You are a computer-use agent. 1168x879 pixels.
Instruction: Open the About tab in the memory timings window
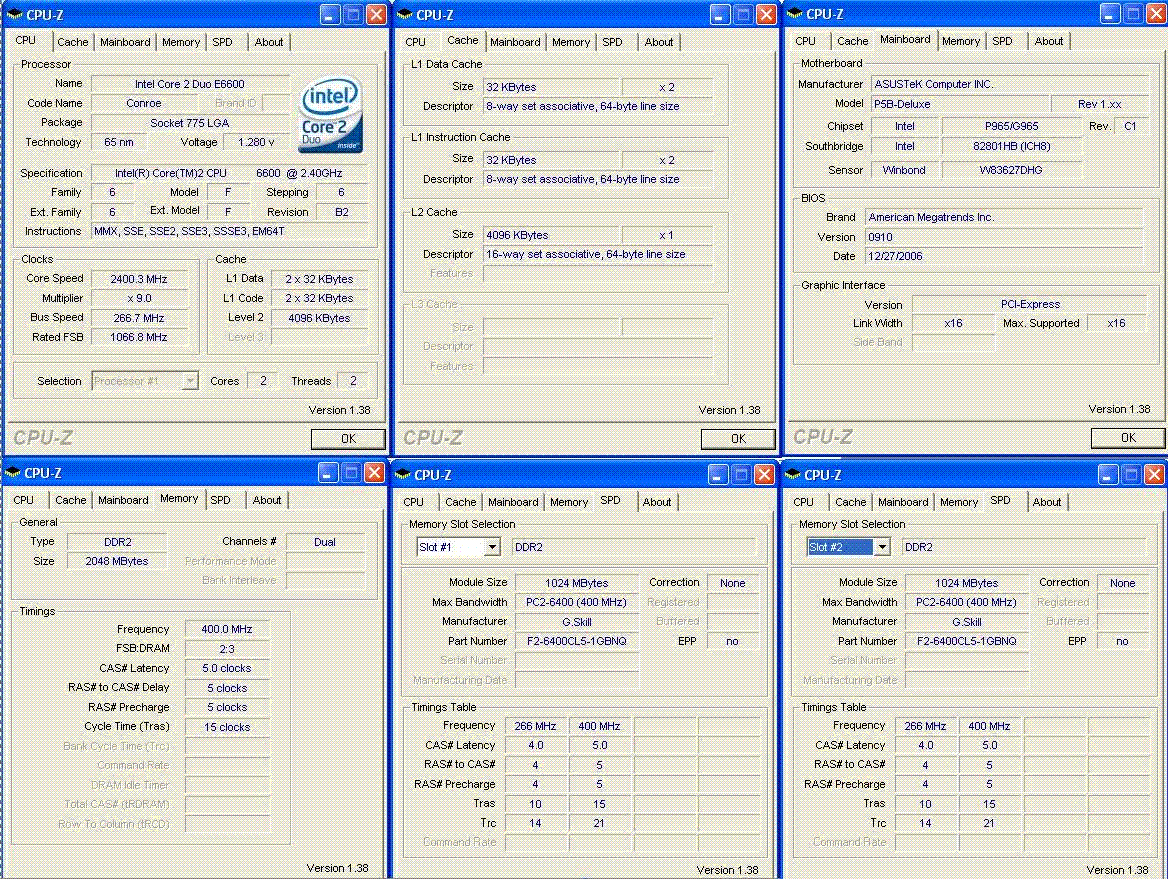[266, 501]
